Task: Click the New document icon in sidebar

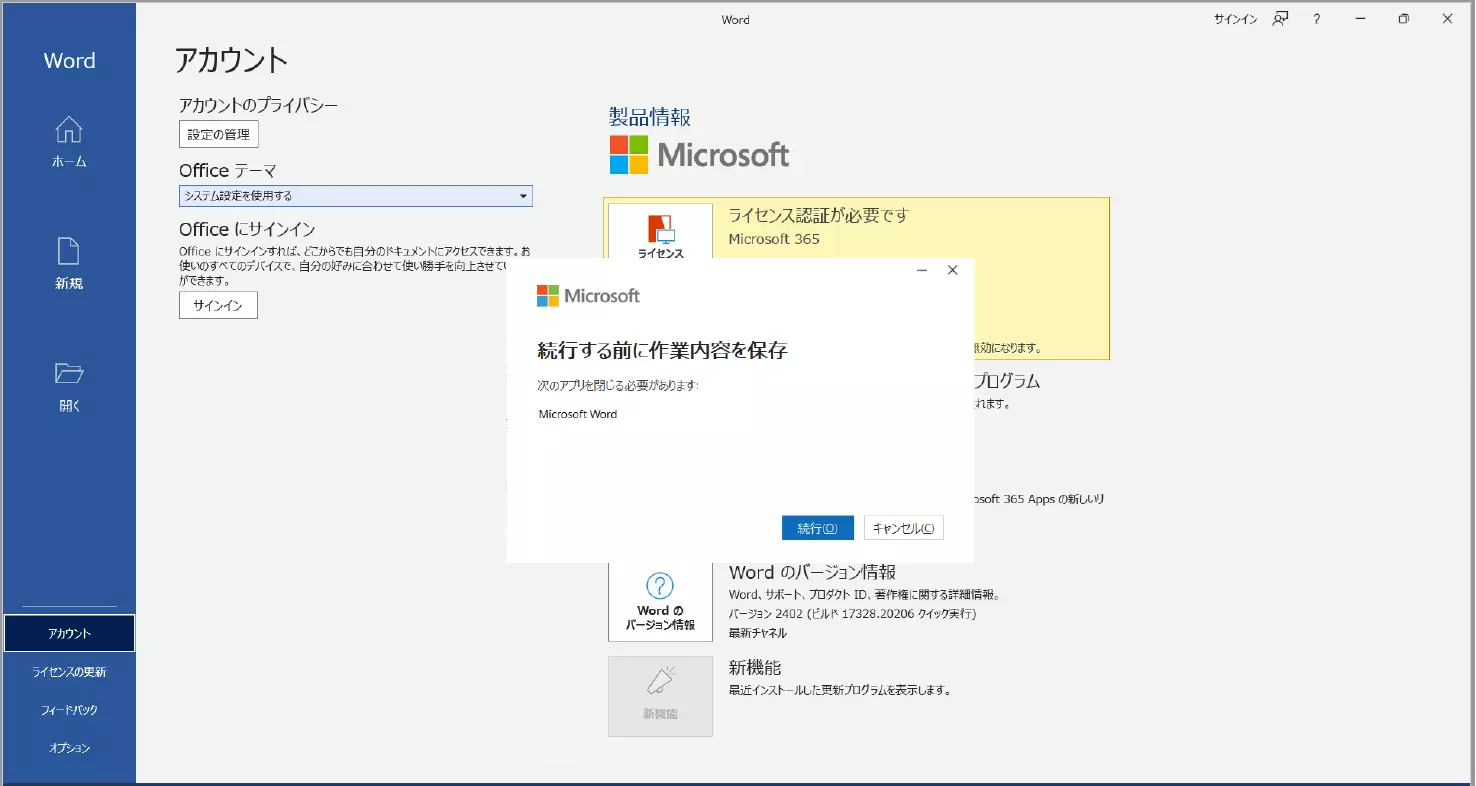Action: pyautogui.click(x=68, y=252)
